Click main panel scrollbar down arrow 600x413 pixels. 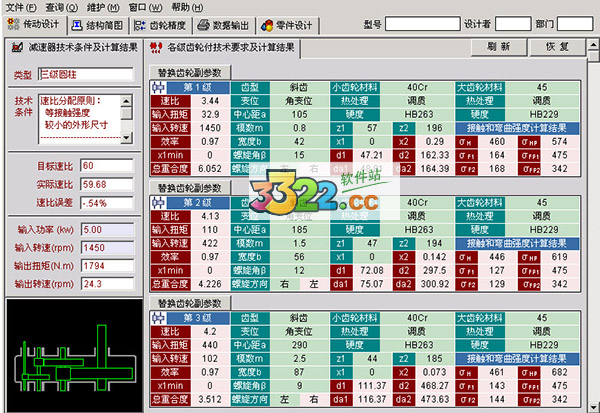coord(593,406)
